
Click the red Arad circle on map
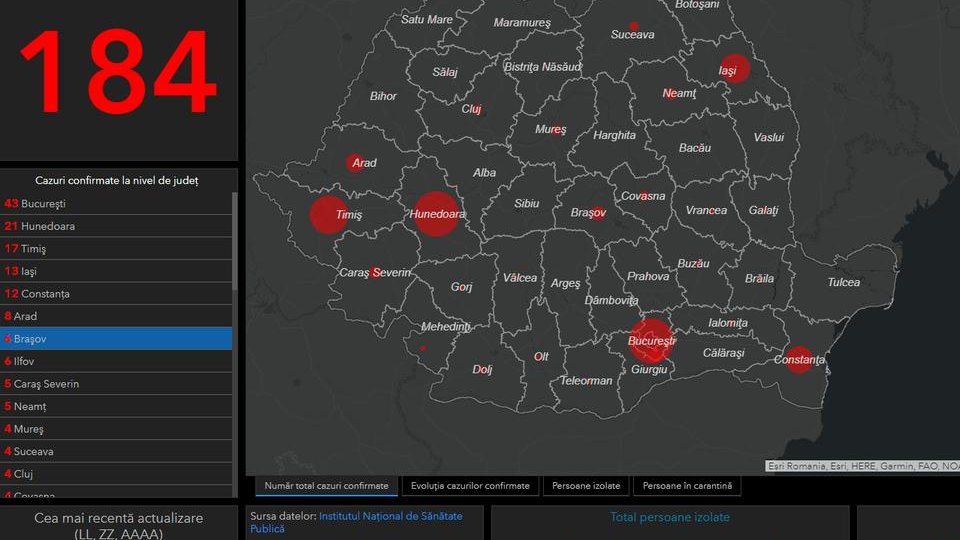pos(354,163)
